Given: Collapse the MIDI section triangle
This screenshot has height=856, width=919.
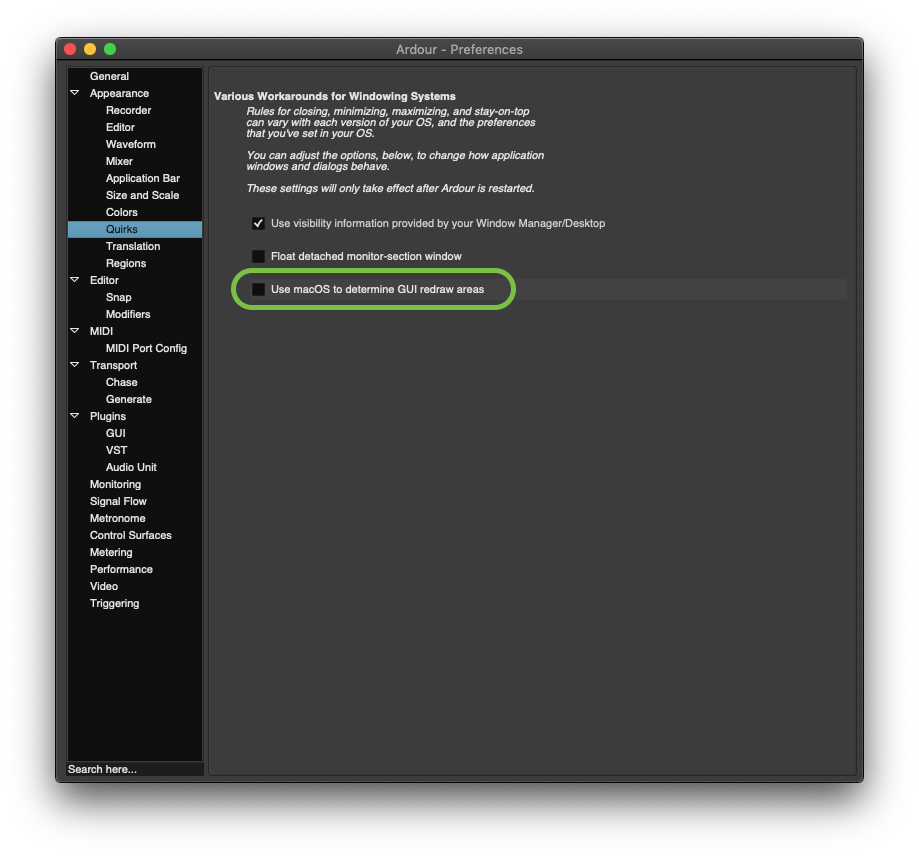Looking at the screenshot, I should (75, 331).
